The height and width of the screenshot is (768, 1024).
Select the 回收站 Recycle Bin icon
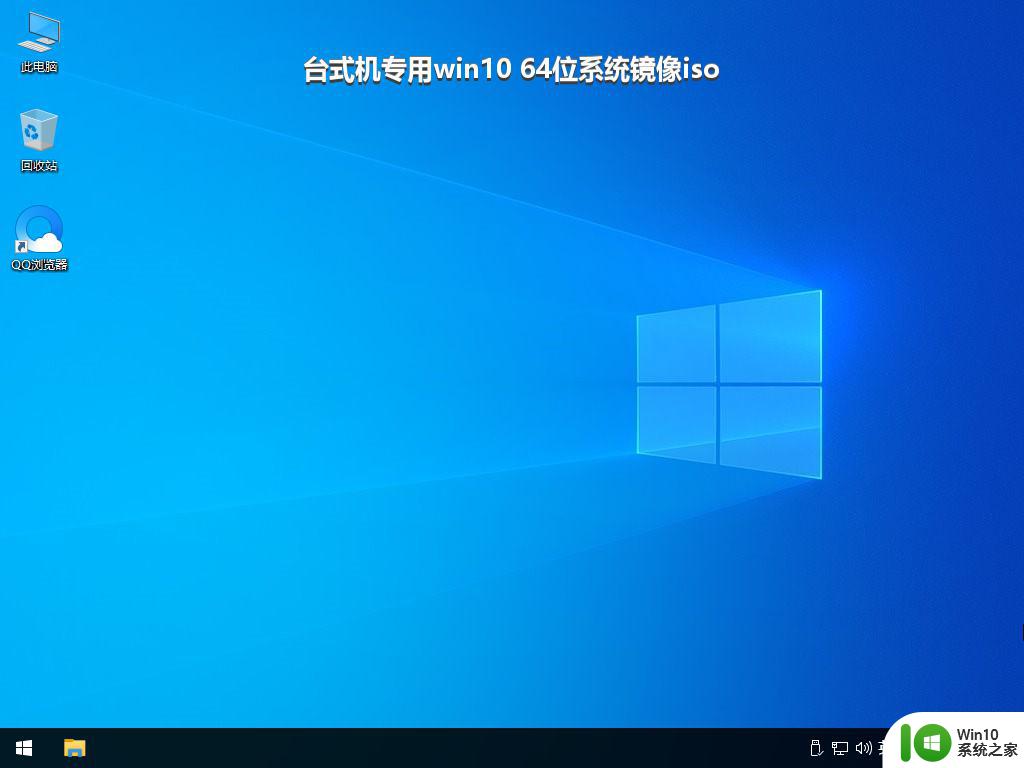[x=39, y=131]
